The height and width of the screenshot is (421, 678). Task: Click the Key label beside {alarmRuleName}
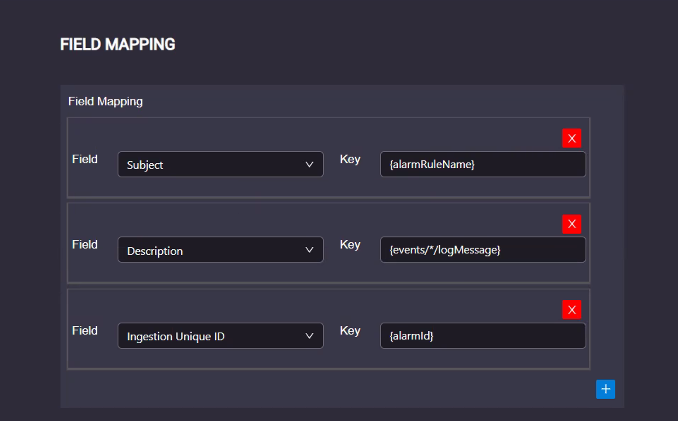[350, 159]
